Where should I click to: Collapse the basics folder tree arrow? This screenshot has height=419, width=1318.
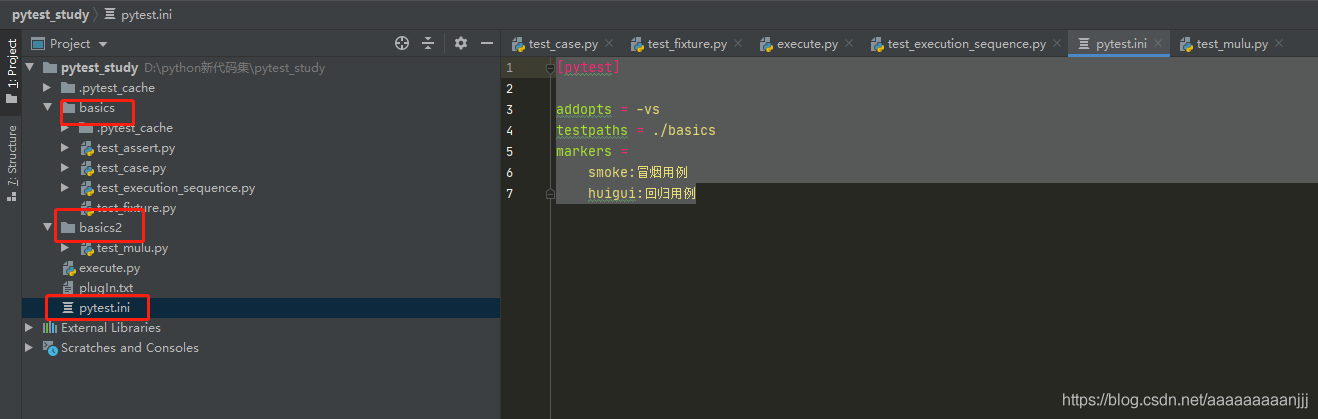click(47, 108)
